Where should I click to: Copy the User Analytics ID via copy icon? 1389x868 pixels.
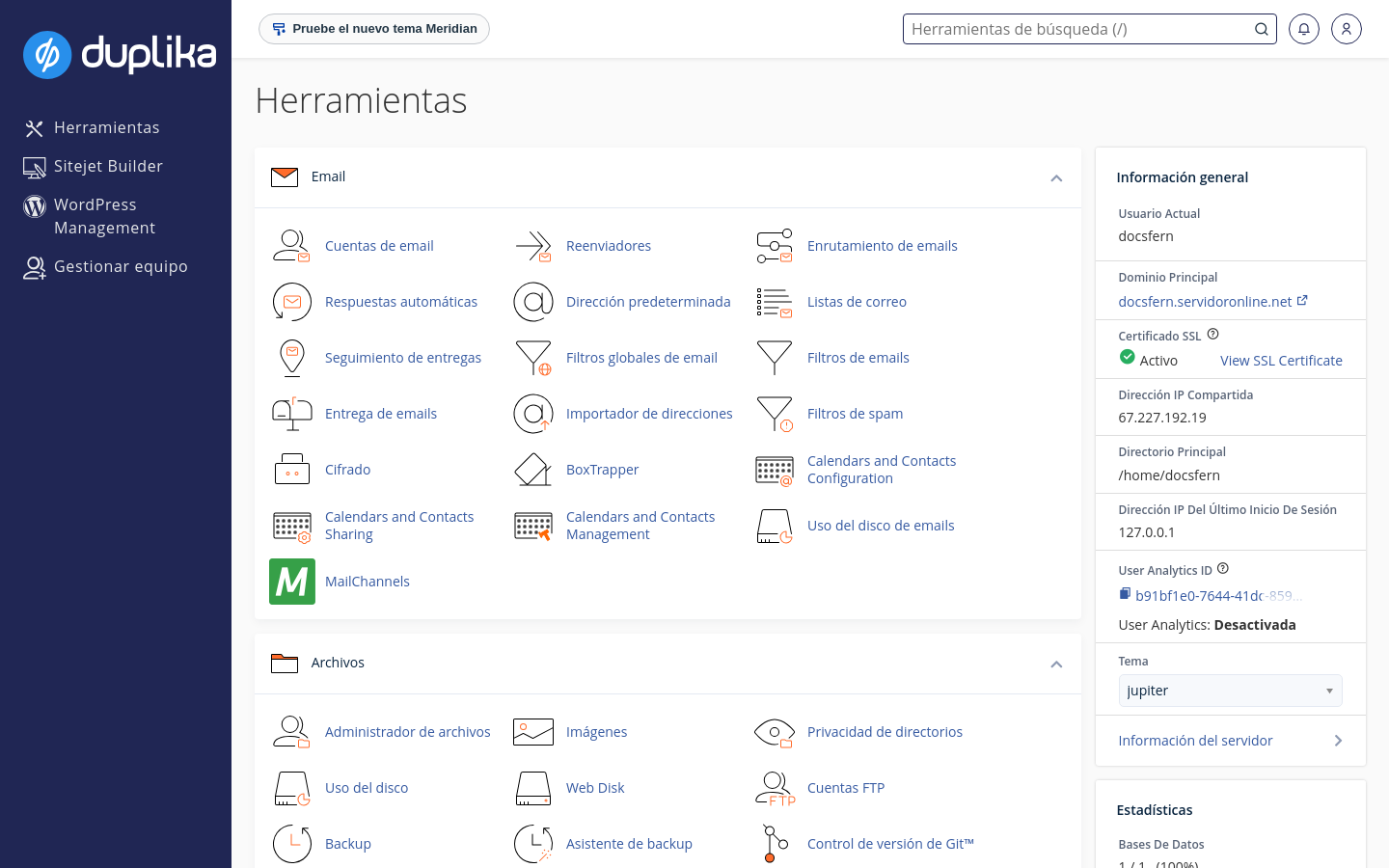1125,594
